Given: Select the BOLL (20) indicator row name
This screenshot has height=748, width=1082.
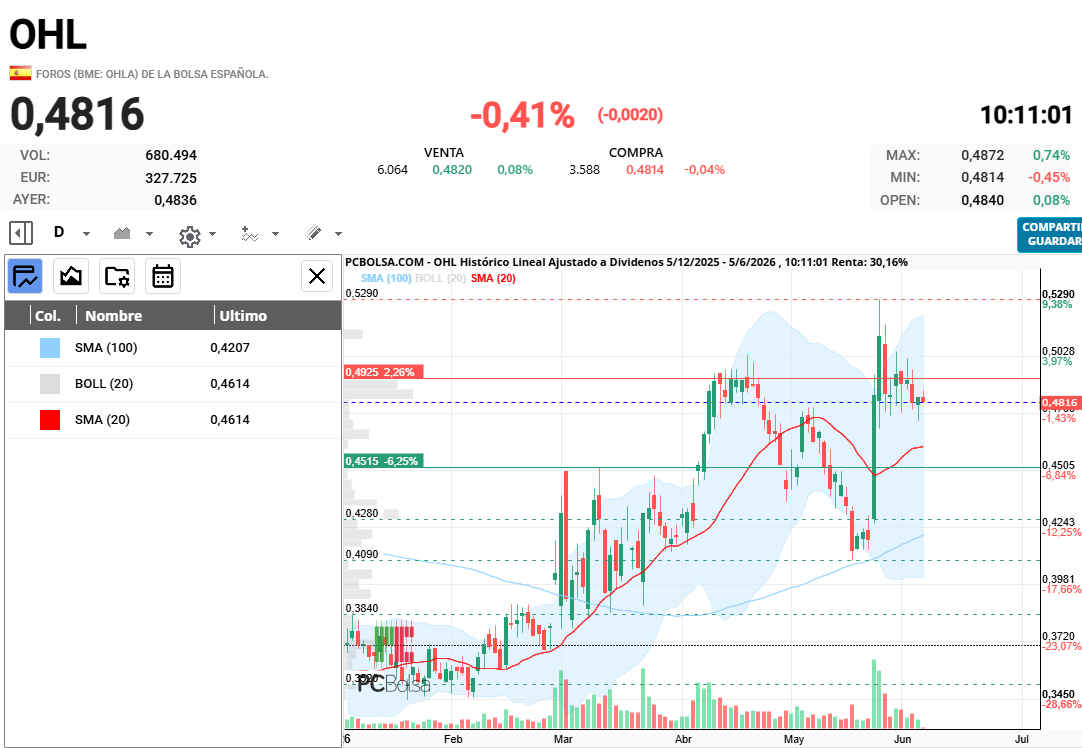Looking at the screenshot, I should pos(104,384).
